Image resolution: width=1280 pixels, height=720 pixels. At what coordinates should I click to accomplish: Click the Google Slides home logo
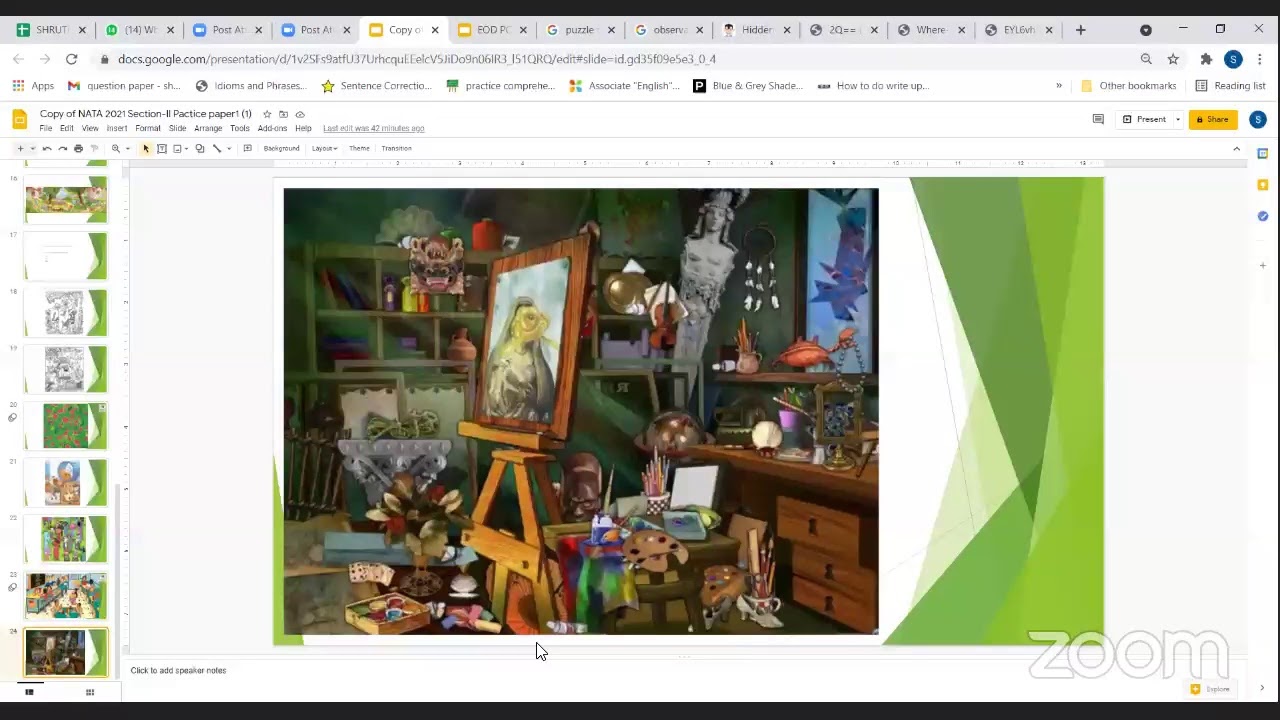coord(19,120)
